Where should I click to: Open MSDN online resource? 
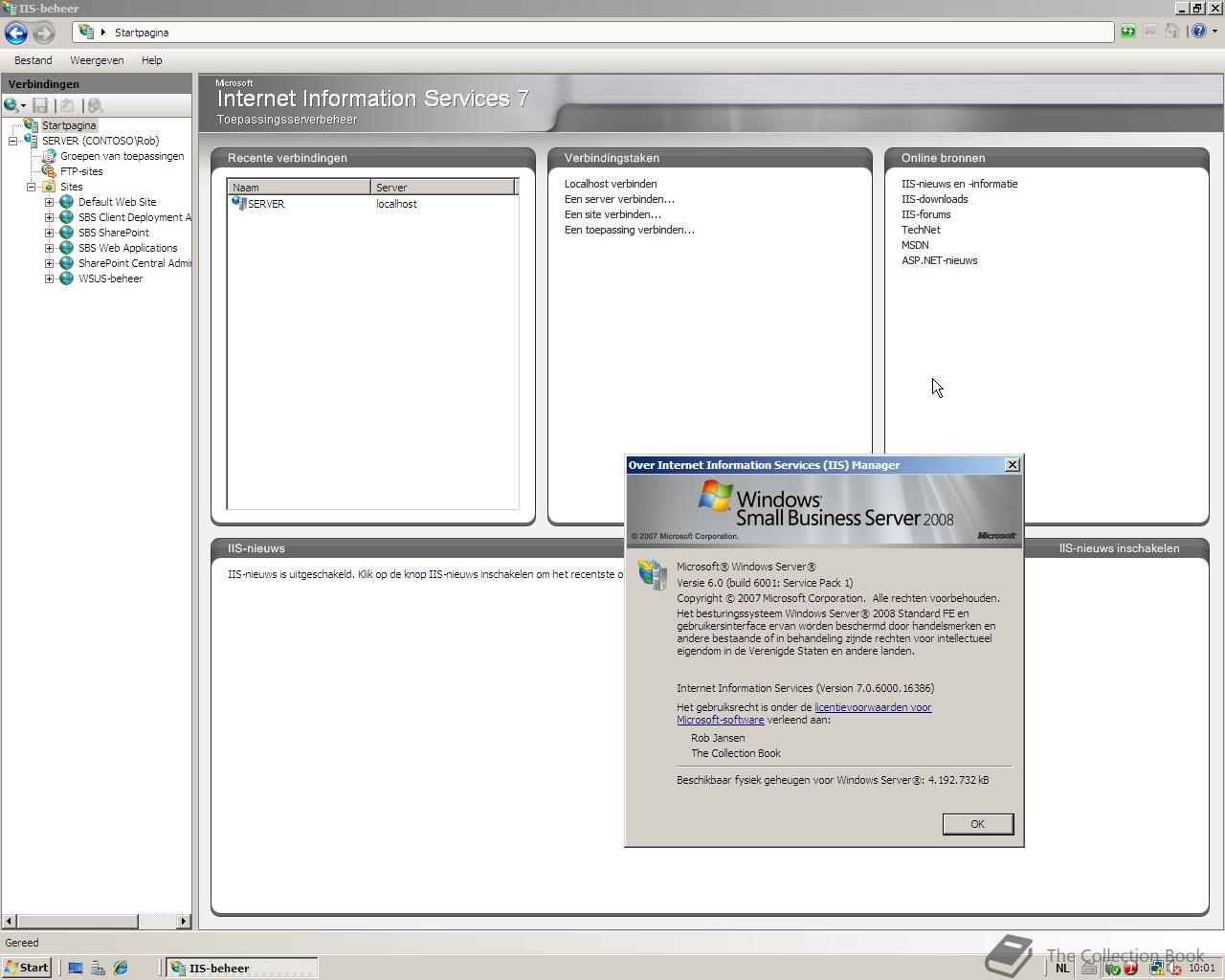[x=915, y=245]
